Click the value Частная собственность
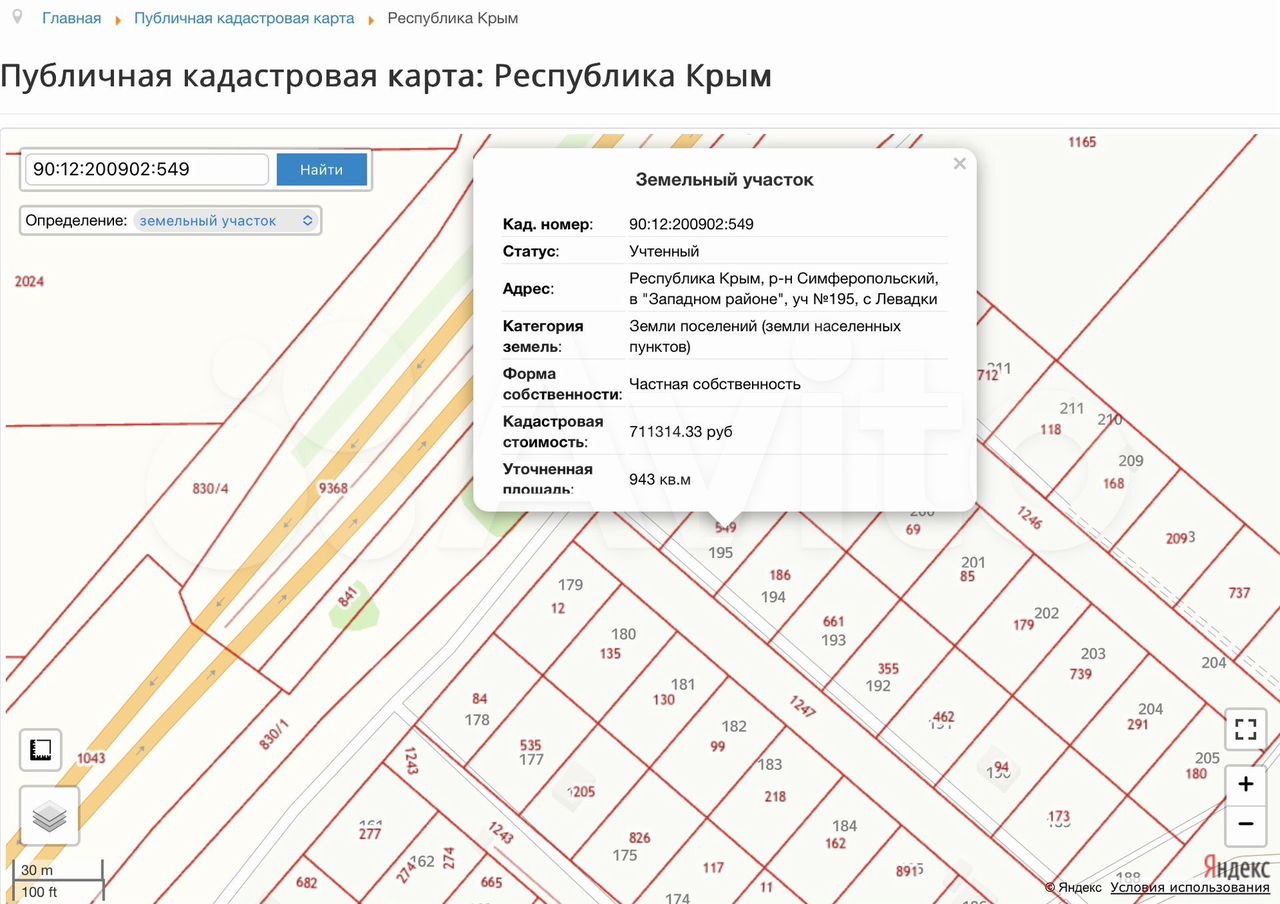 point(715,384)
